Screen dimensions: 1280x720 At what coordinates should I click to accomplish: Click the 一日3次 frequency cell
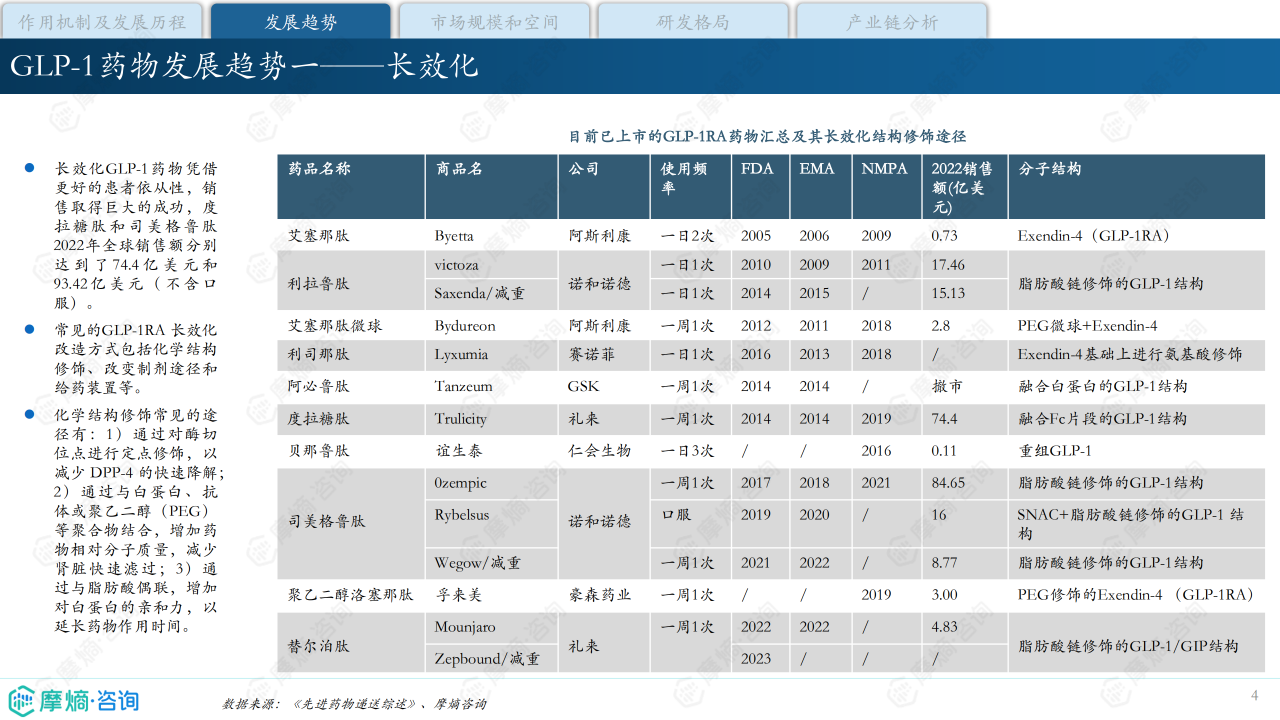pyautogui.click(x=691, y=451)
